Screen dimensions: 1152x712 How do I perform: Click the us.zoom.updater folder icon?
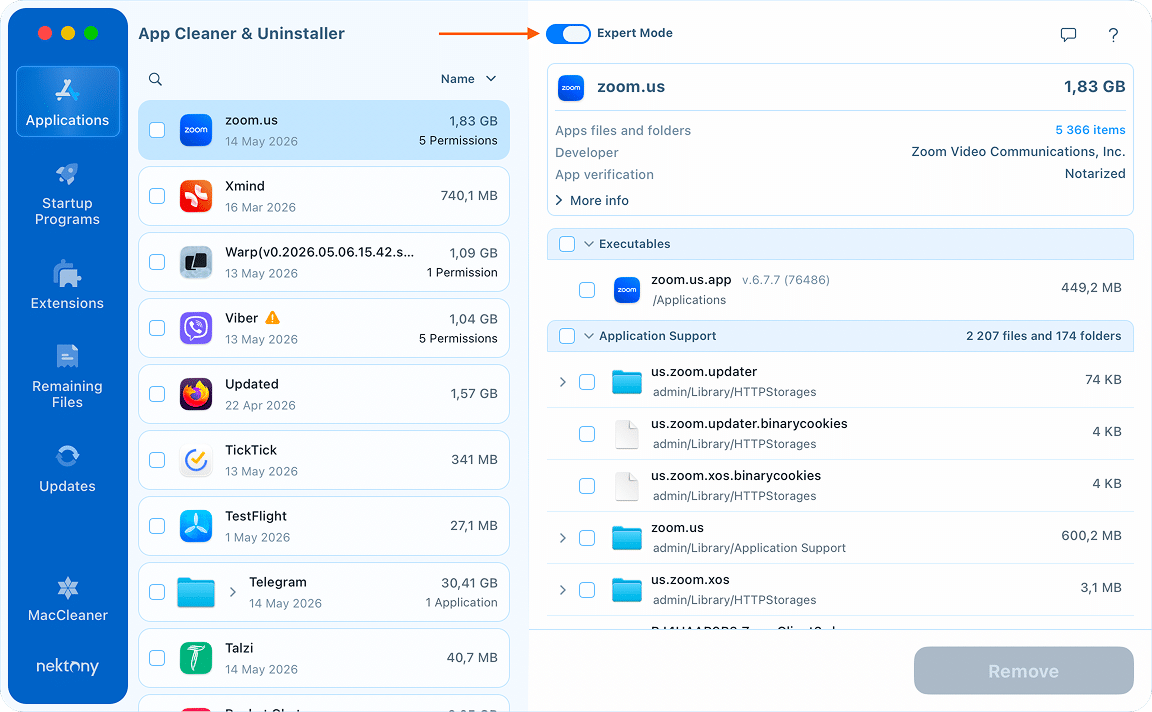tap(627, 382)
